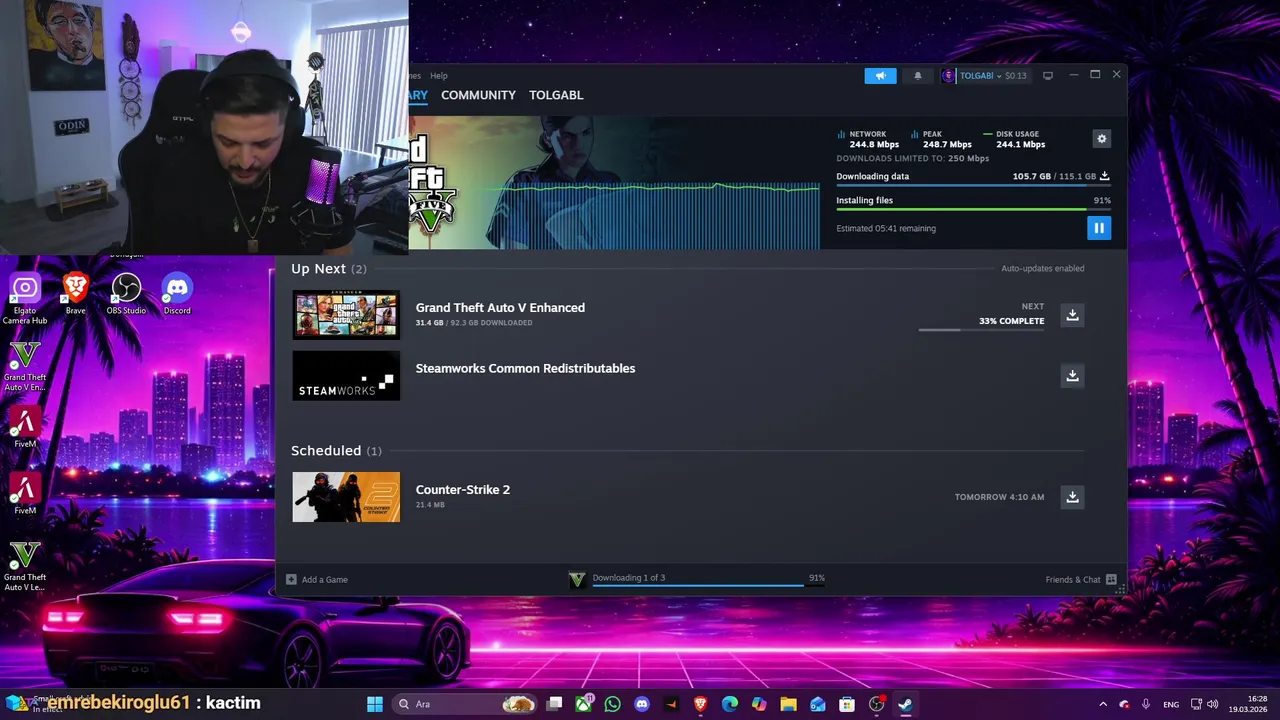Open OBS Studio from taskbar

click(x=876, y=704)
